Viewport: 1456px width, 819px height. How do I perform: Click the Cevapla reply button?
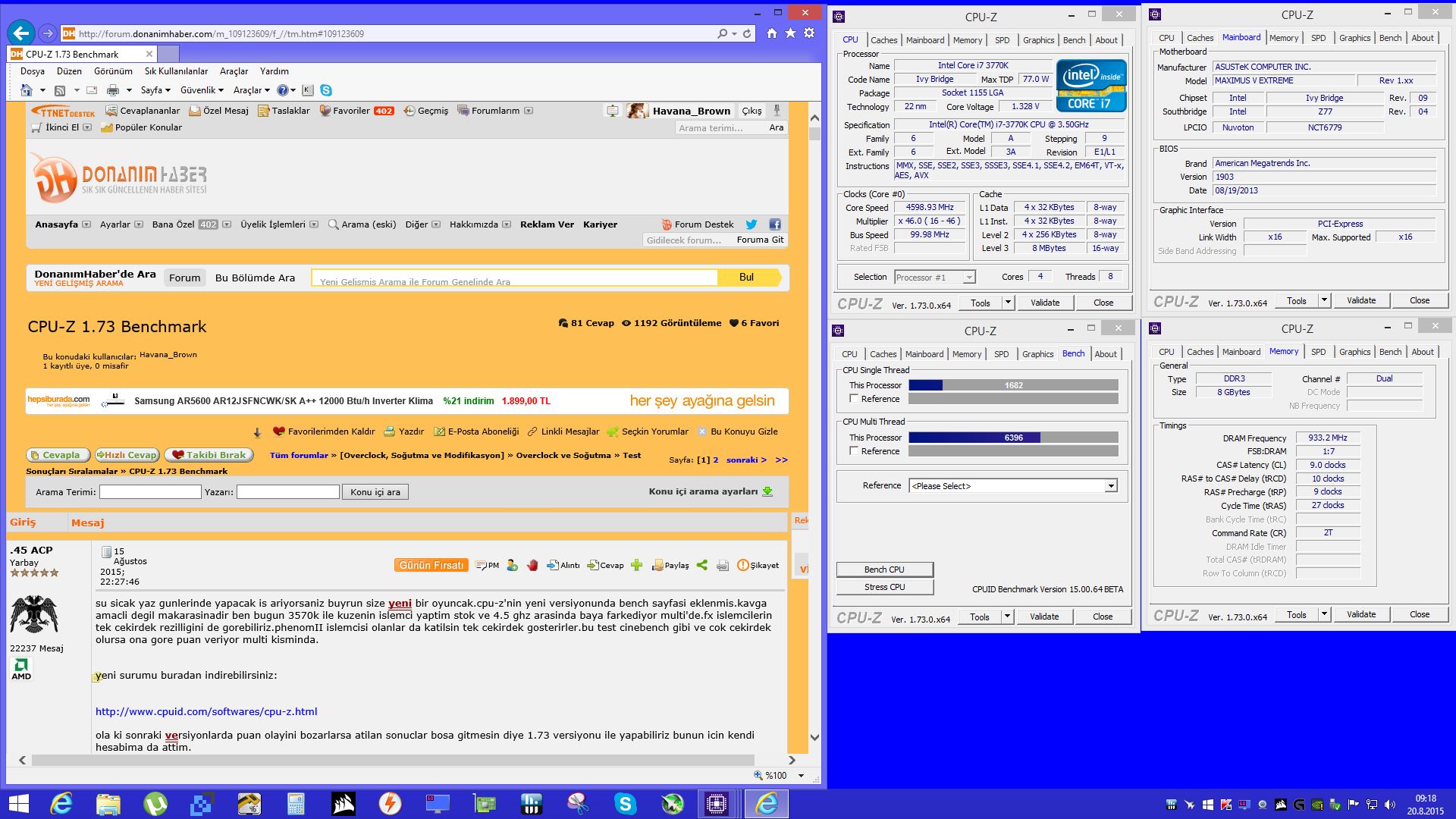pos(58,455)
